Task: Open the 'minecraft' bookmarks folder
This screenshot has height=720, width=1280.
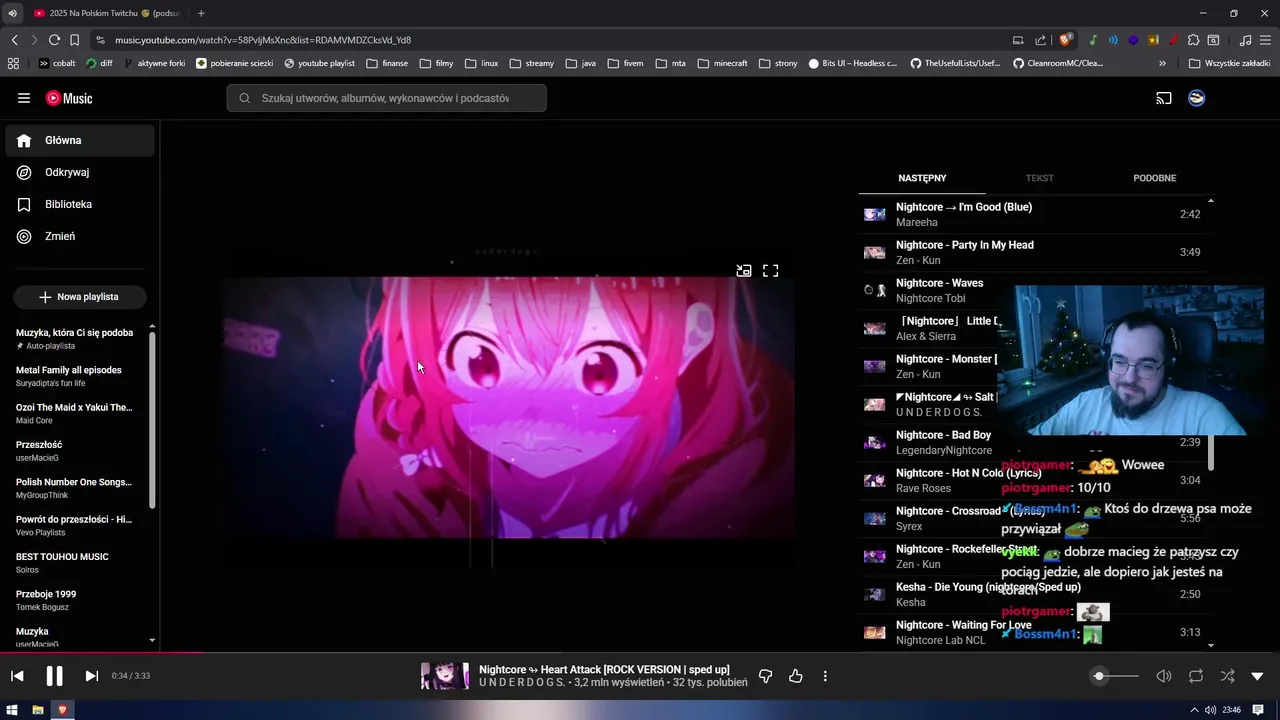Action: coord(722,63)
